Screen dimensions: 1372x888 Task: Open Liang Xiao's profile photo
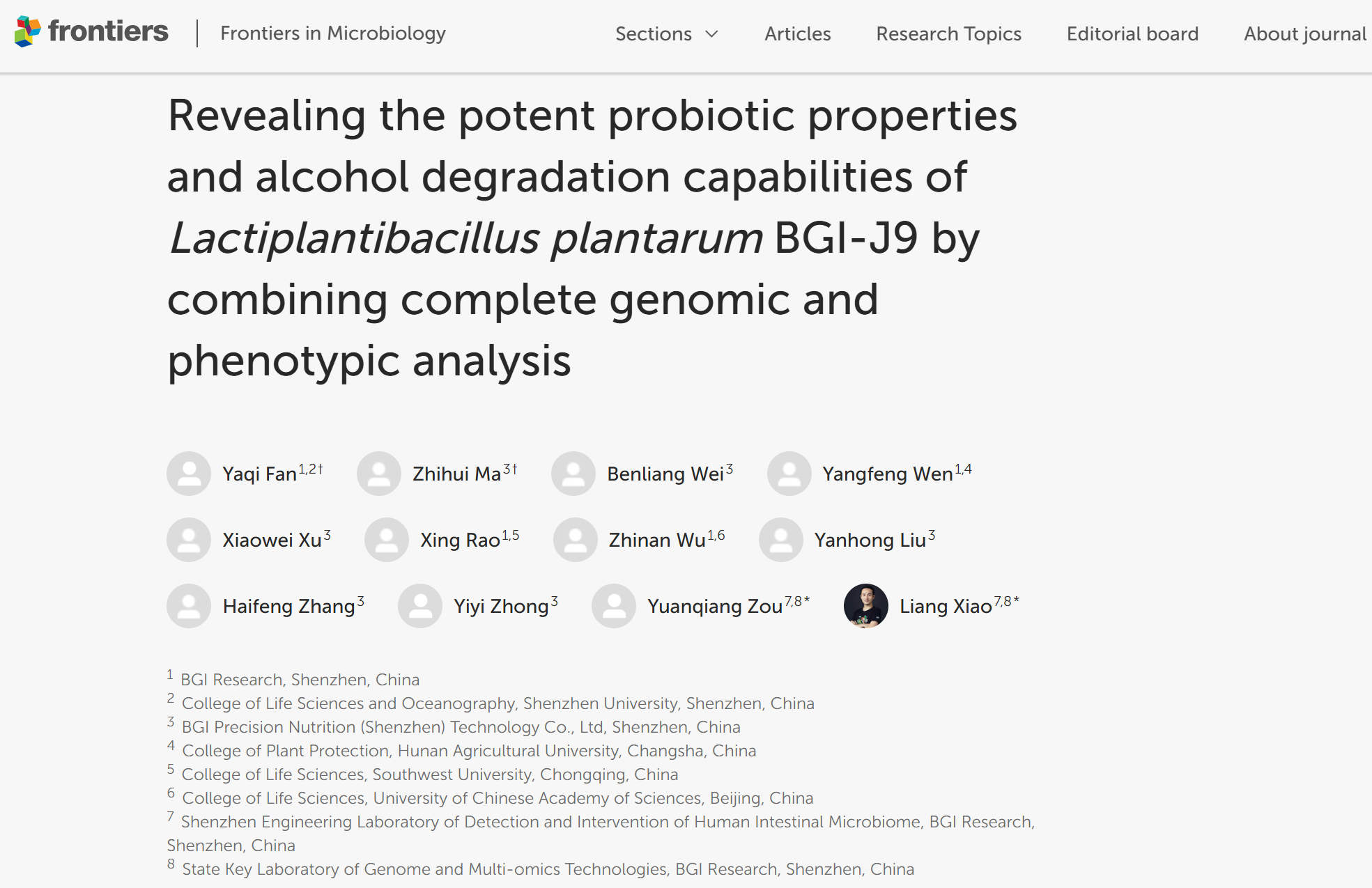point(866,606)
